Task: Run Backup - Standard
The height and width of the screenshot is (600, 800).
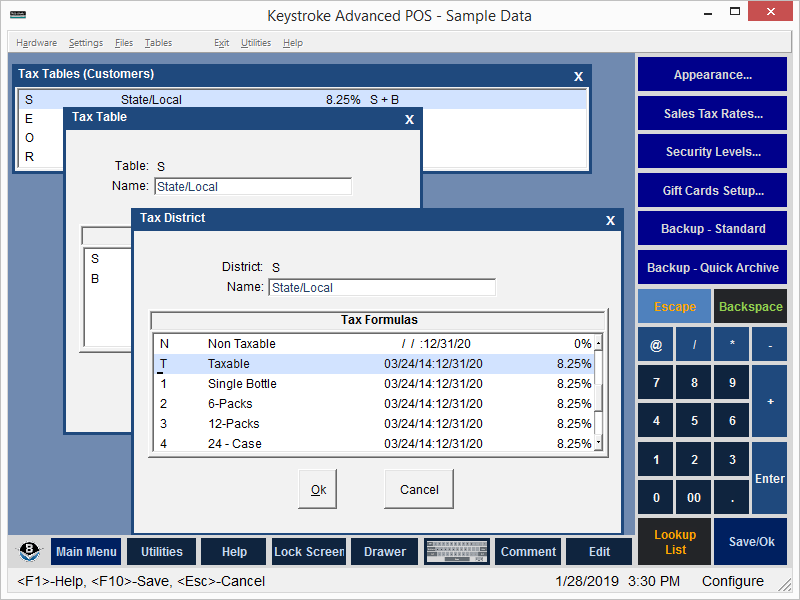Action: [712, 229]
